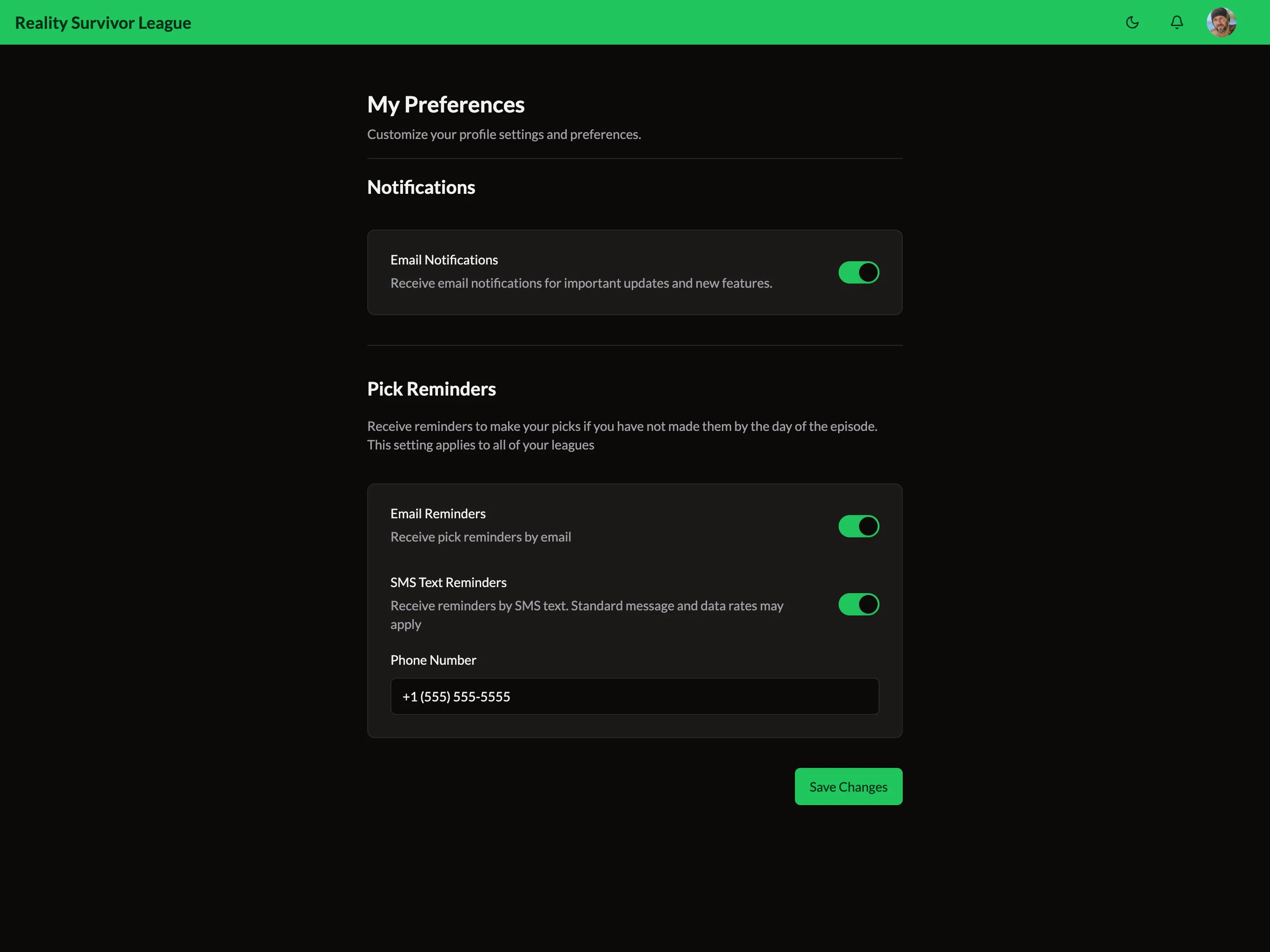The height and width of the screenshot is (952, 1270).
Task: Open the account menu from the avatar
Action: [x=1221, y=22]
